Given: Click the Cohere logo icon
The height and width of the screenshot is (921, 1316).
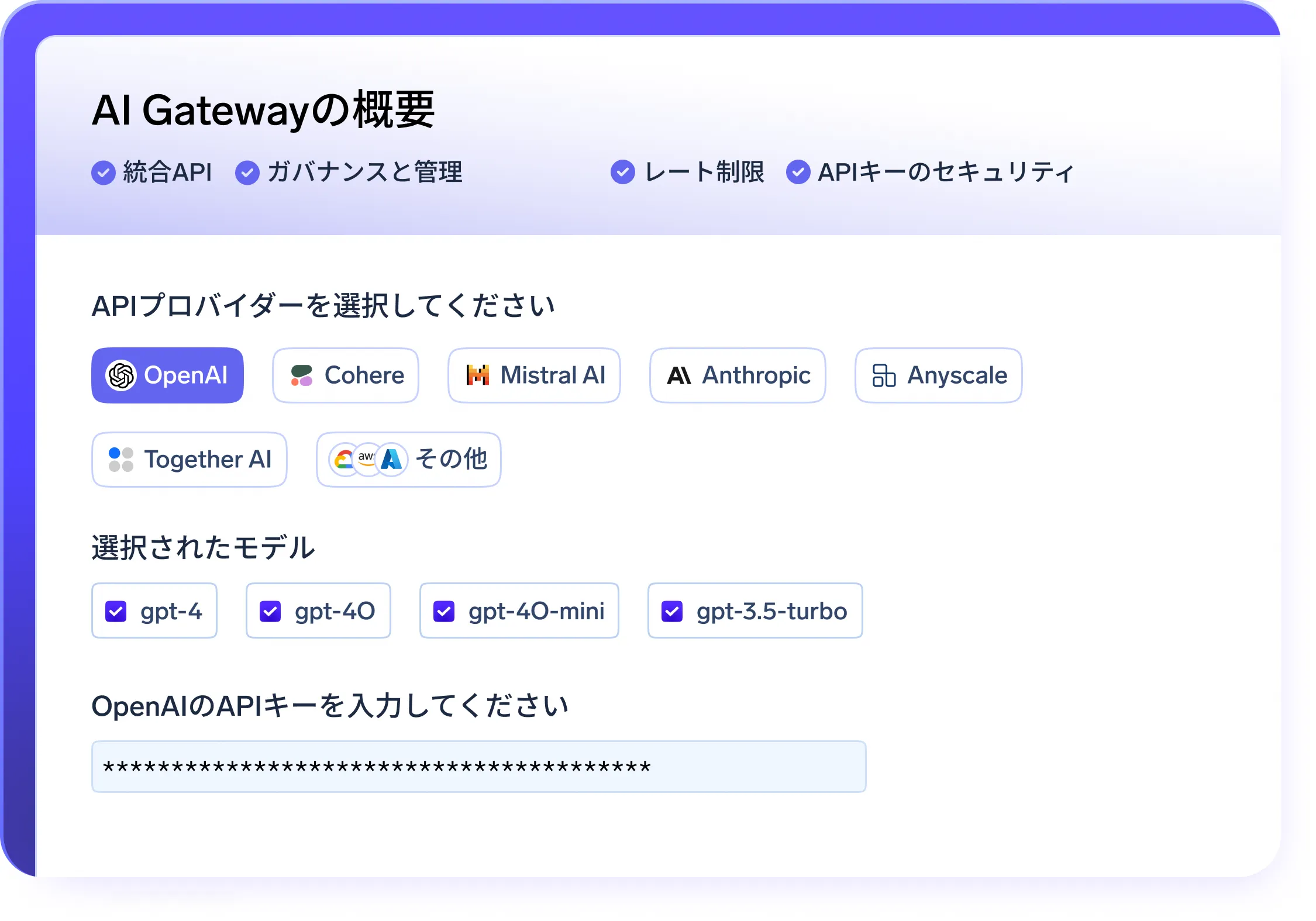Looking at the screenshot, I should click(302, 375).
